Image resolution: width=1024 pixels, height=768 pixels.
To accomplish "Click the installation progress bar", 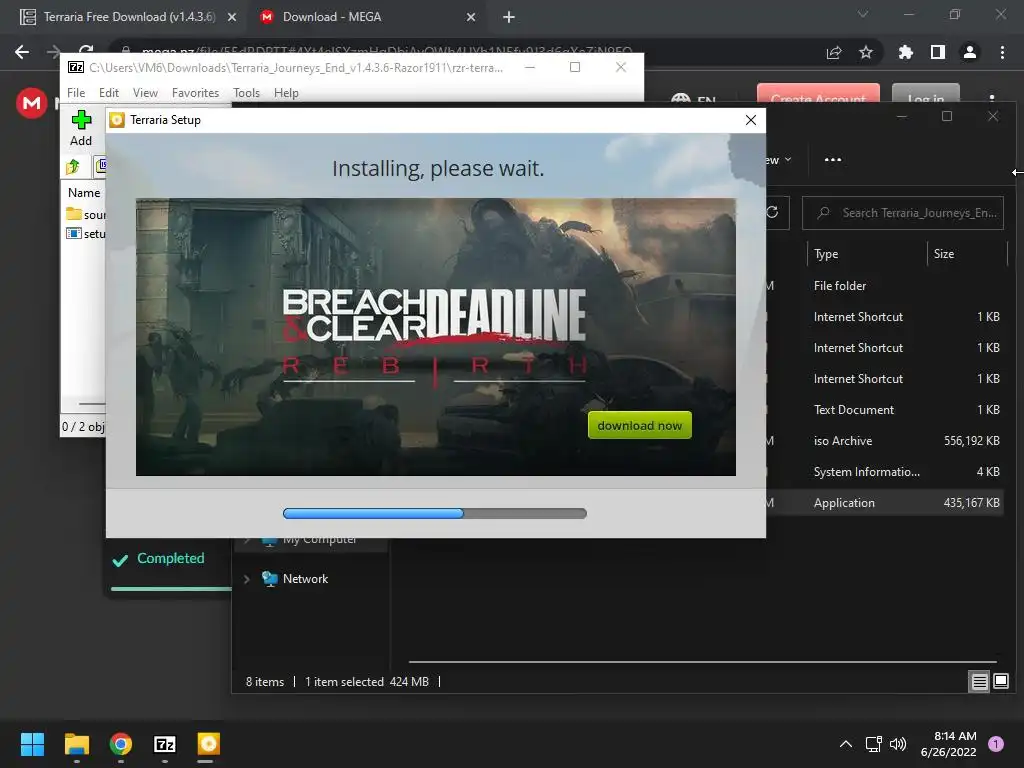I will click(x=435, y=513).
